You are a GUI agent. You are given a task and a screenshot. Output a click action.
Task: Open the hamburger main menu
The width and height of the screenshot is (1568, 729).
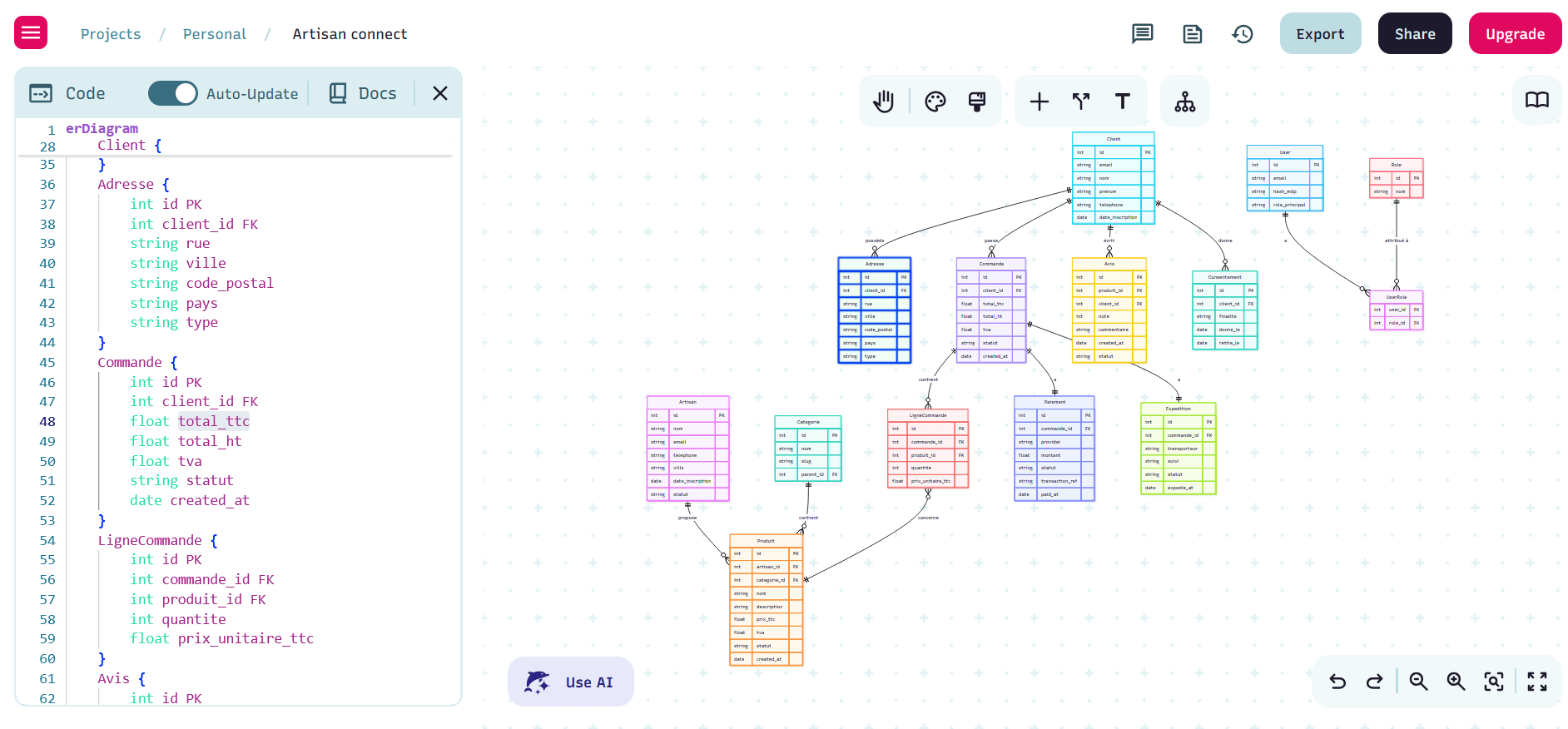pos(31,33)
